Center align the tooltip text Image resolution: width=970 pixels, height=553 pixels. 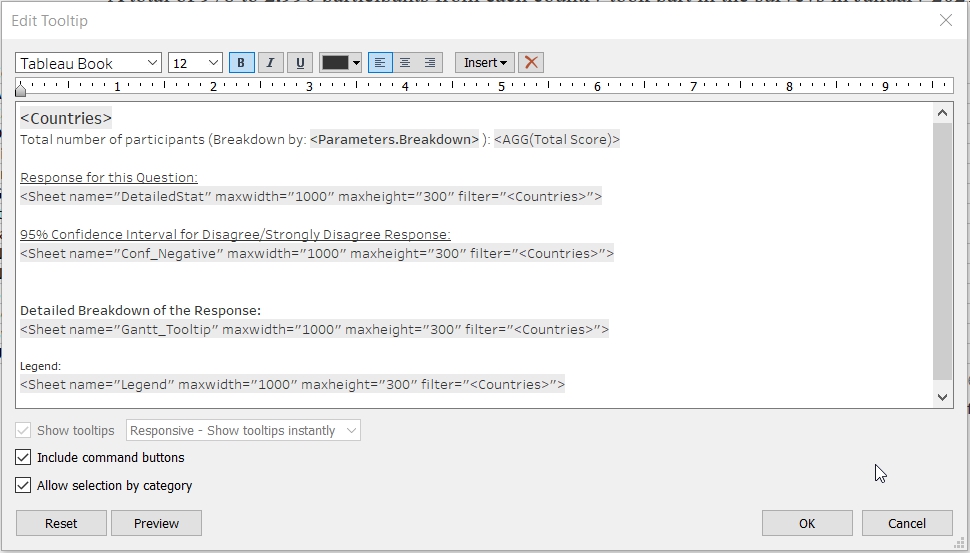point(405,63)
